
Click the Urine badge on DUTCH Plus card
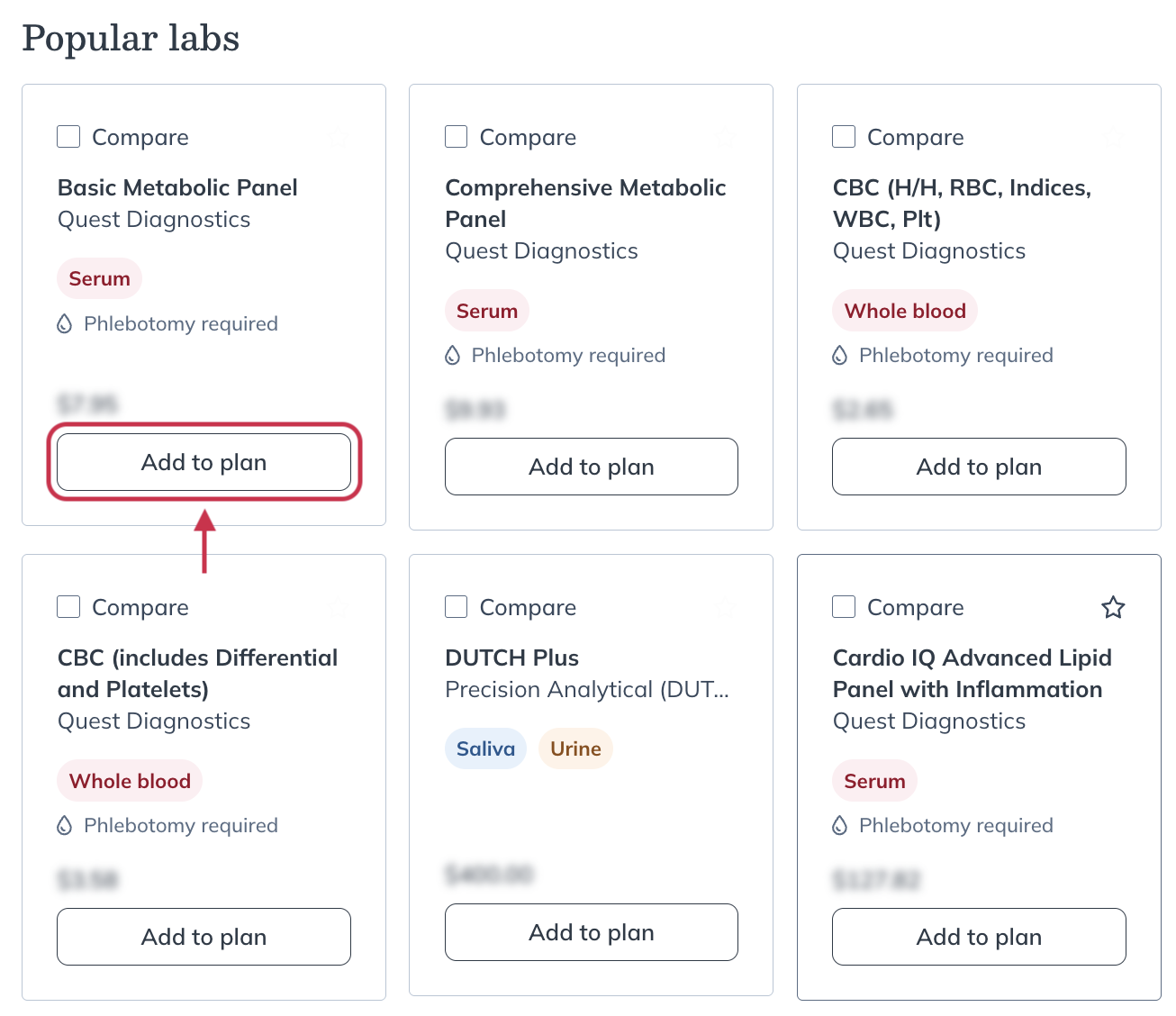[x=575, y=748]
